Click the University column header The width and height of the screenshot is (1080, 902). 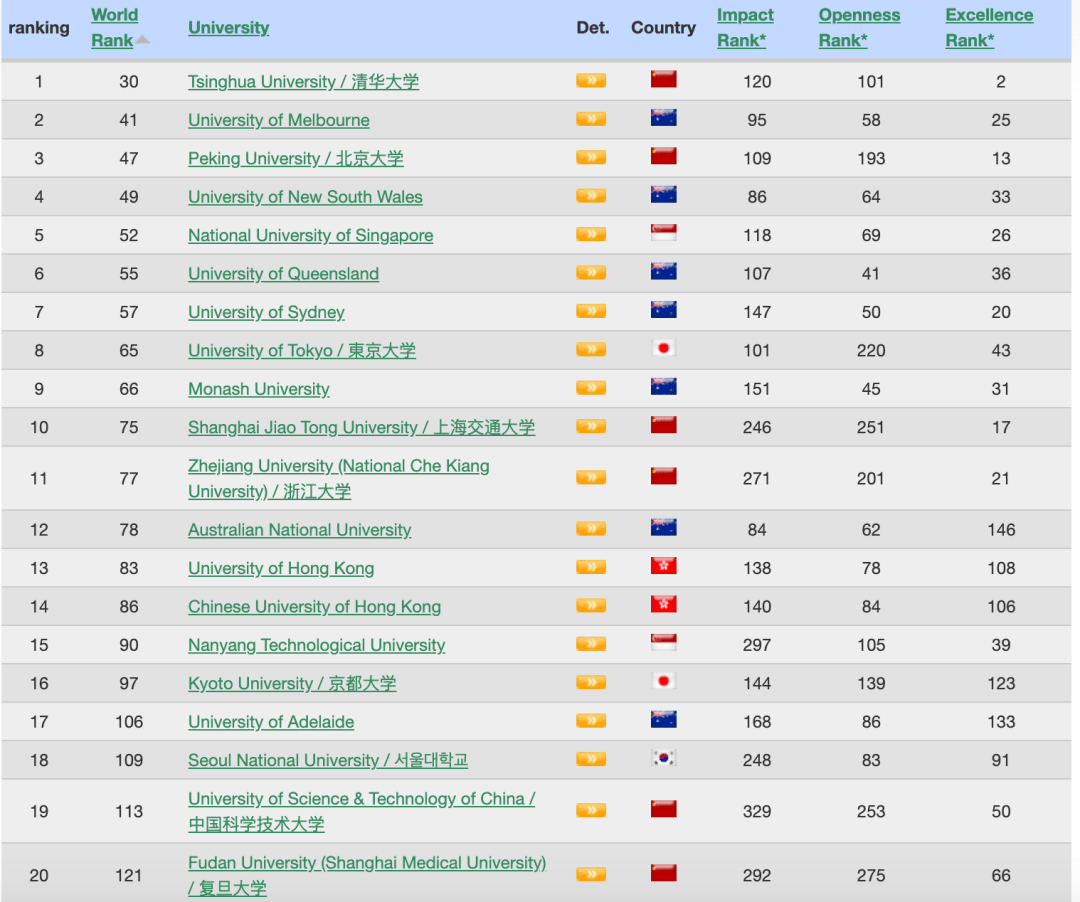point(228,27)
